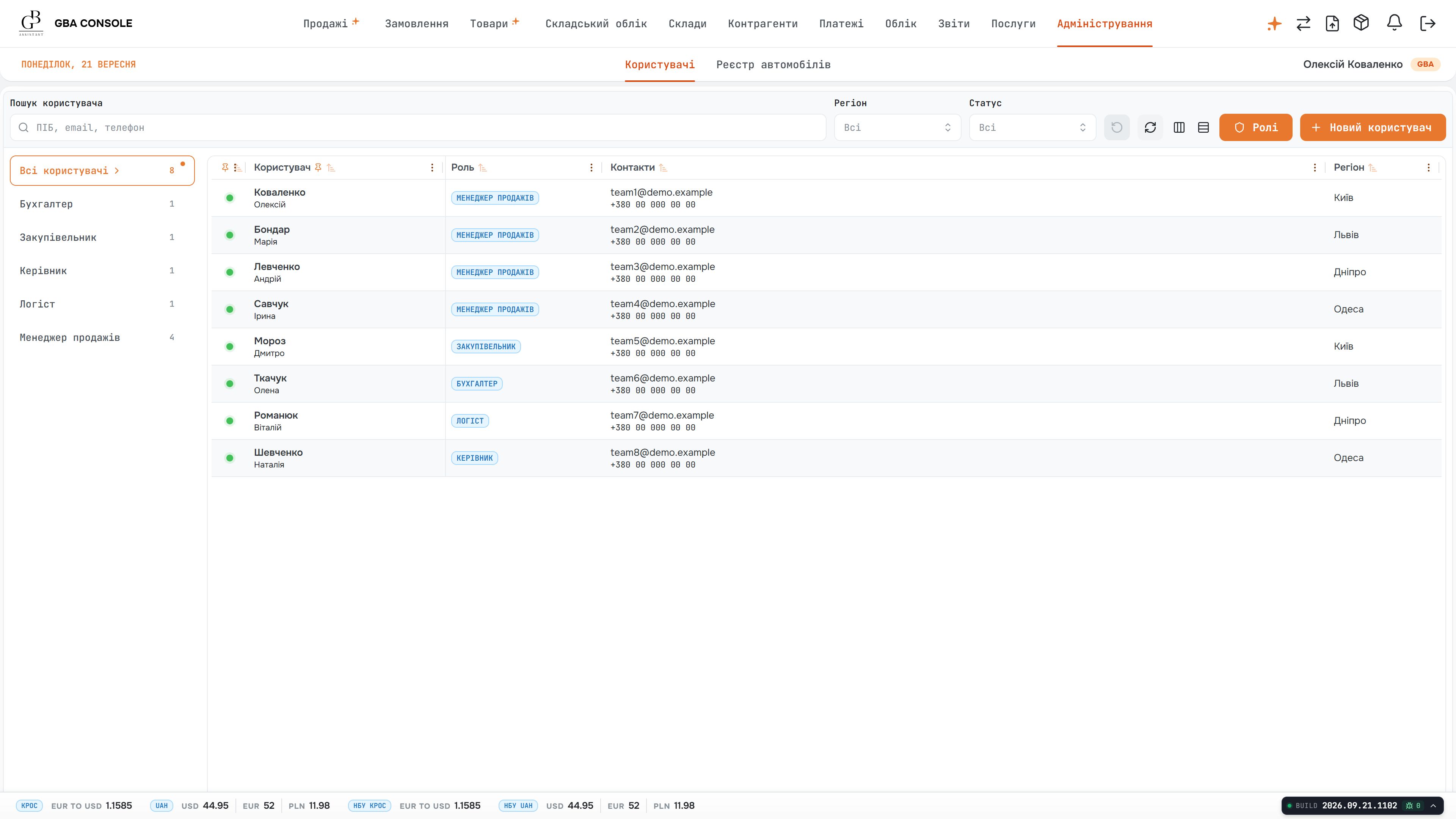Switch row density with the rows icon
This screenshot has height=819, width=1456.
[x=1203, y=127]
